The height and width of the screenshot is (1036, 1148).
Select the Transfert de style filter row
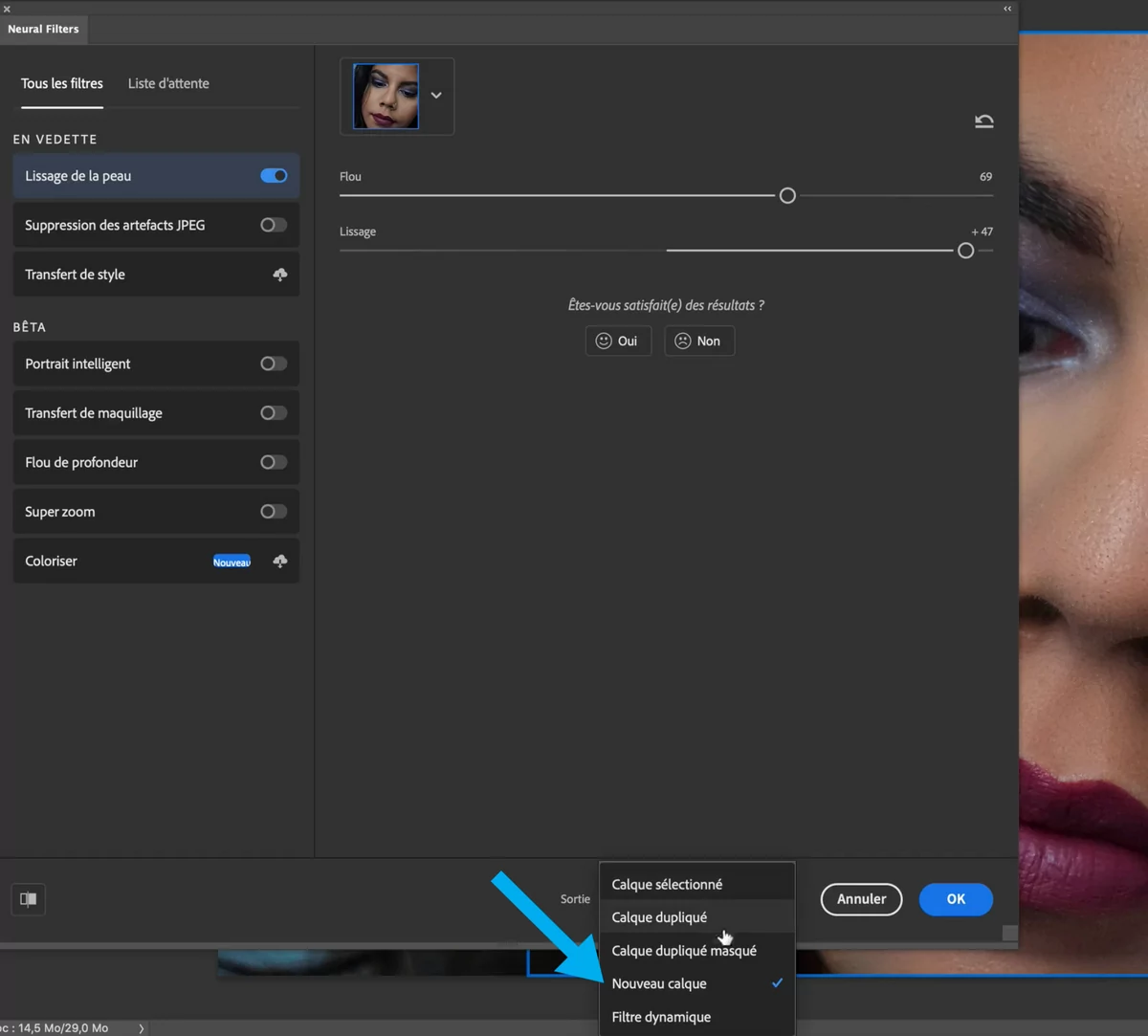click(x=156, y=275)
